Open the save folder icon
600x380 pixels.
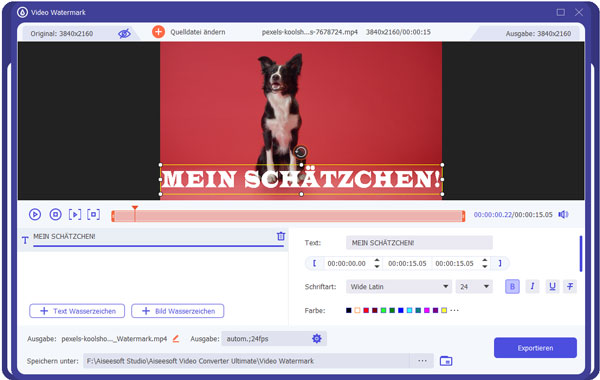tap(446, 361)
